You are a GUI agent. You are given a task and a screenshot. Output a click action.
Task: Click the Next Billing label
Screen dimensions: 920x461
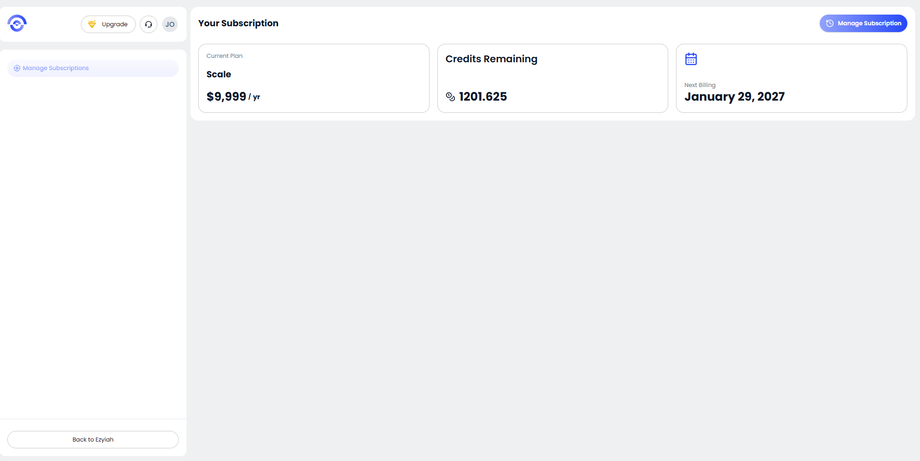700,85
